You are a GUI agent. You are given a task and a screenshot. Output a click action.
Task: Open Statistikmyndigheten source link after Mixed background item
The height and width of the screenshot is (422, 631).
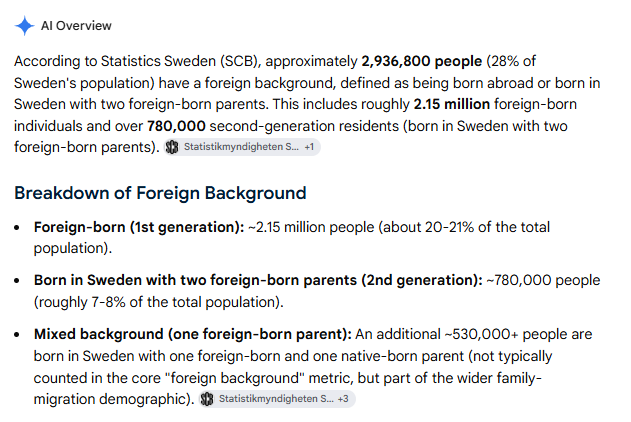pyautogui.click(x=276, y=399)
